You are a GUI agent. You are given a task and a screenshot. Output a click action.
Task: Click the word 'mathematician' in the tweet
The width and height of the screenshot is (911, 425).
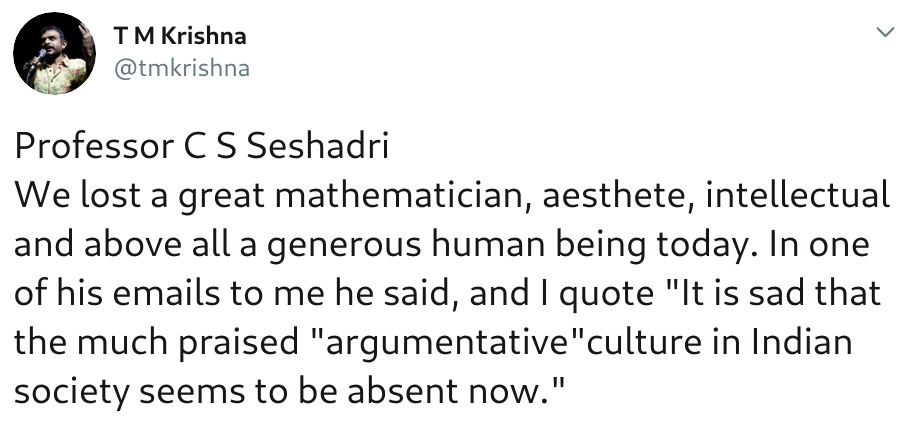(x=405, y=196)
